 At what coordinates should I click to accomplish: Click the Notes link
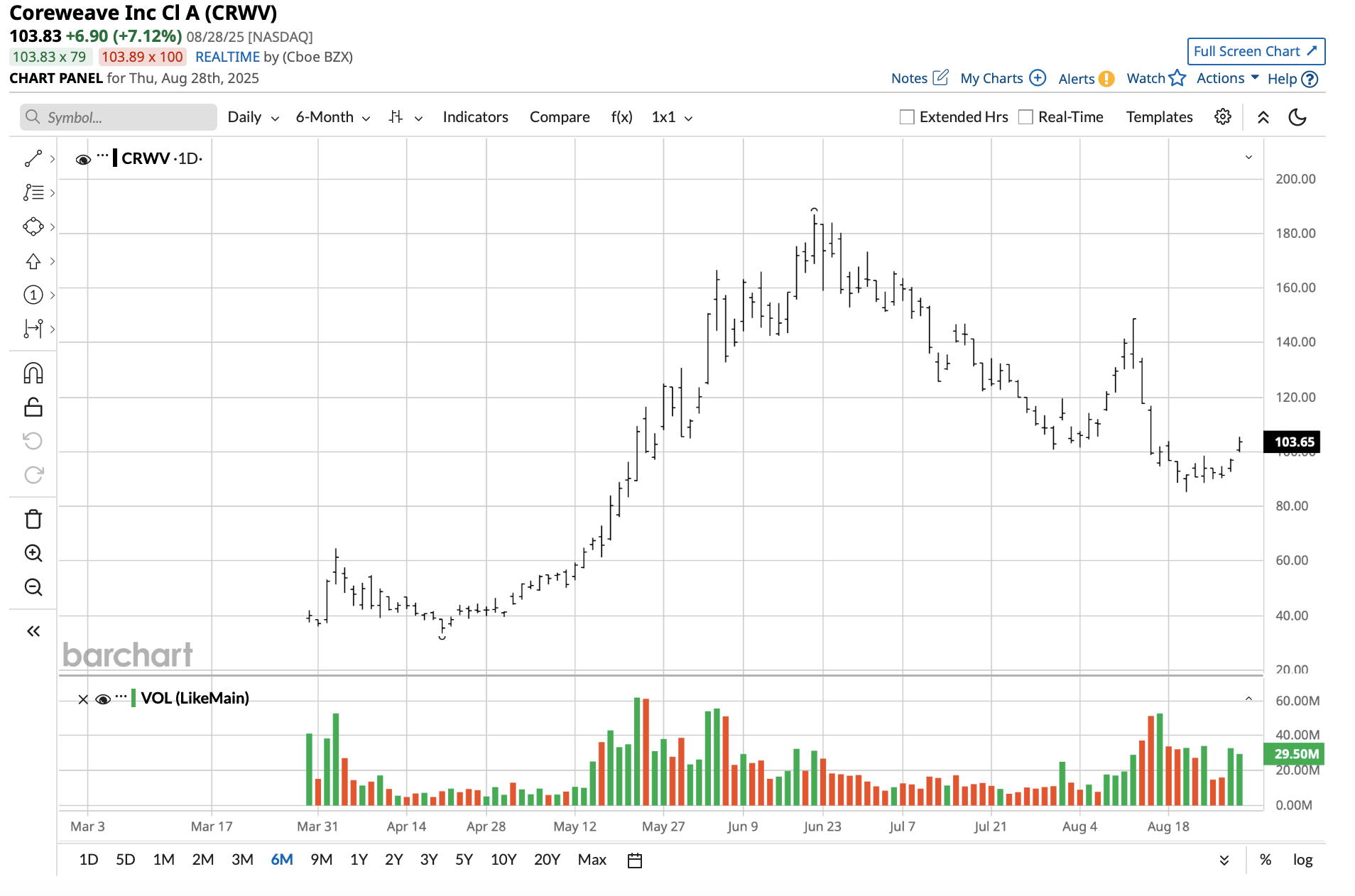(x=909, y=78)
